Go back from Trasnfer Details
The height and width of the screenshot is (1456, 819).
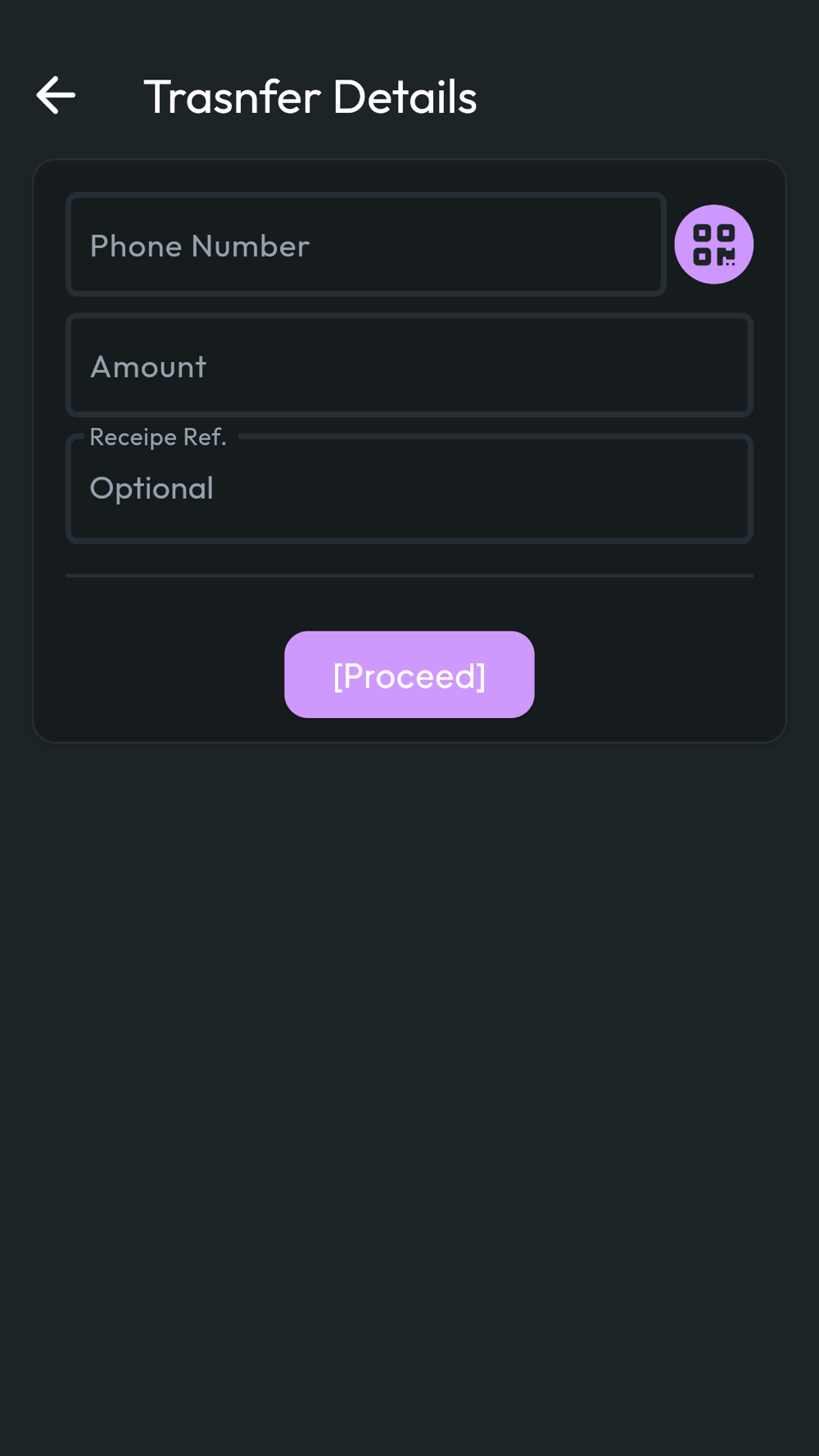tap(56, 96)
